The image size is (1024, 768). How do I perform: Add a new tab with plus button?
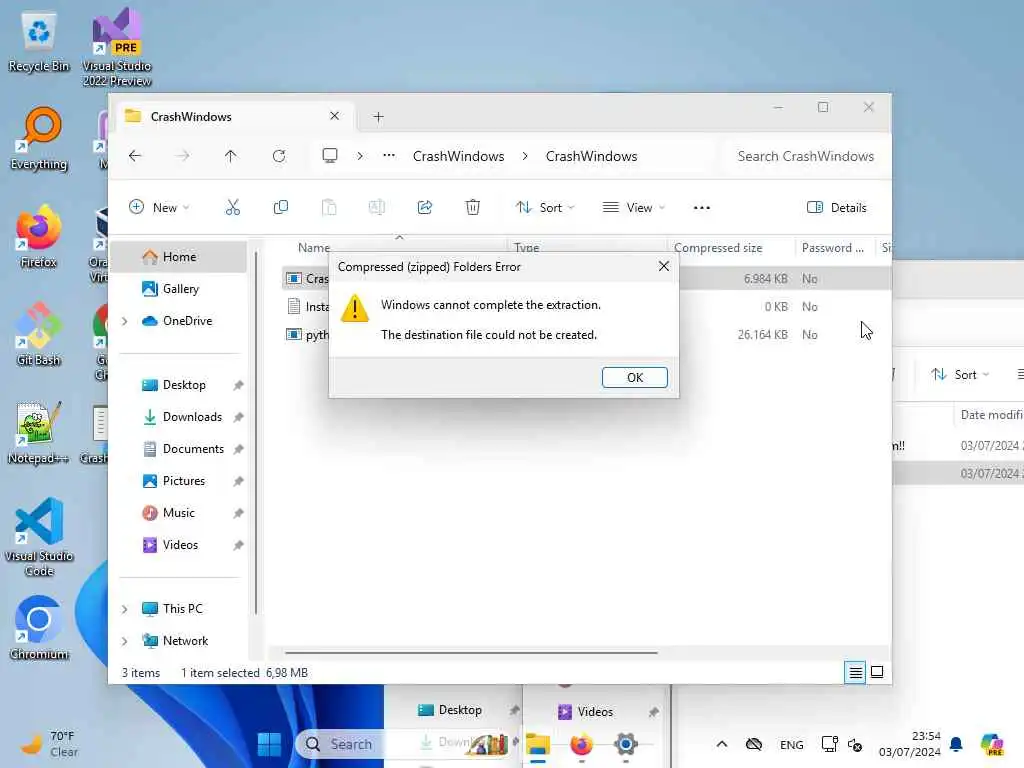pos(378,117)
